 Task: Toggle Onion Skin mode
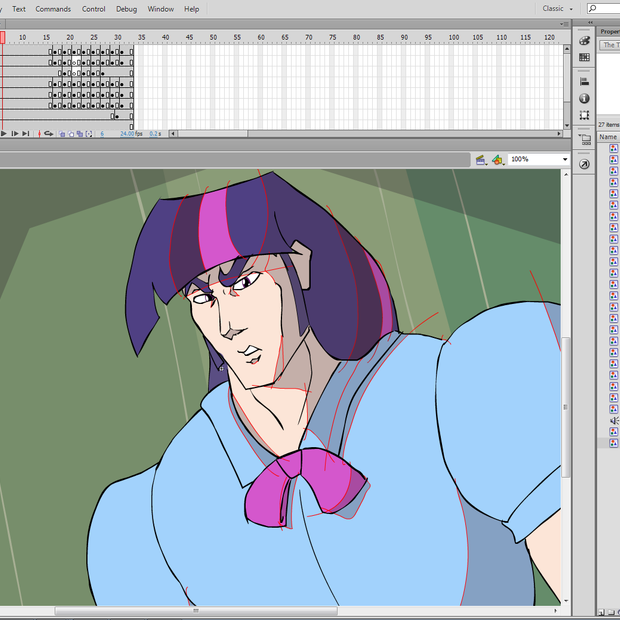[62, 134]
